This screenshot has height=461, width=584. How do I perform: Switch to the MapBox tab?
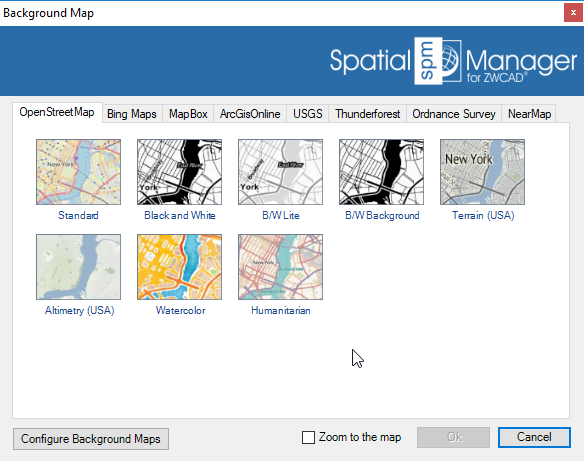click(x=188, y=114)
